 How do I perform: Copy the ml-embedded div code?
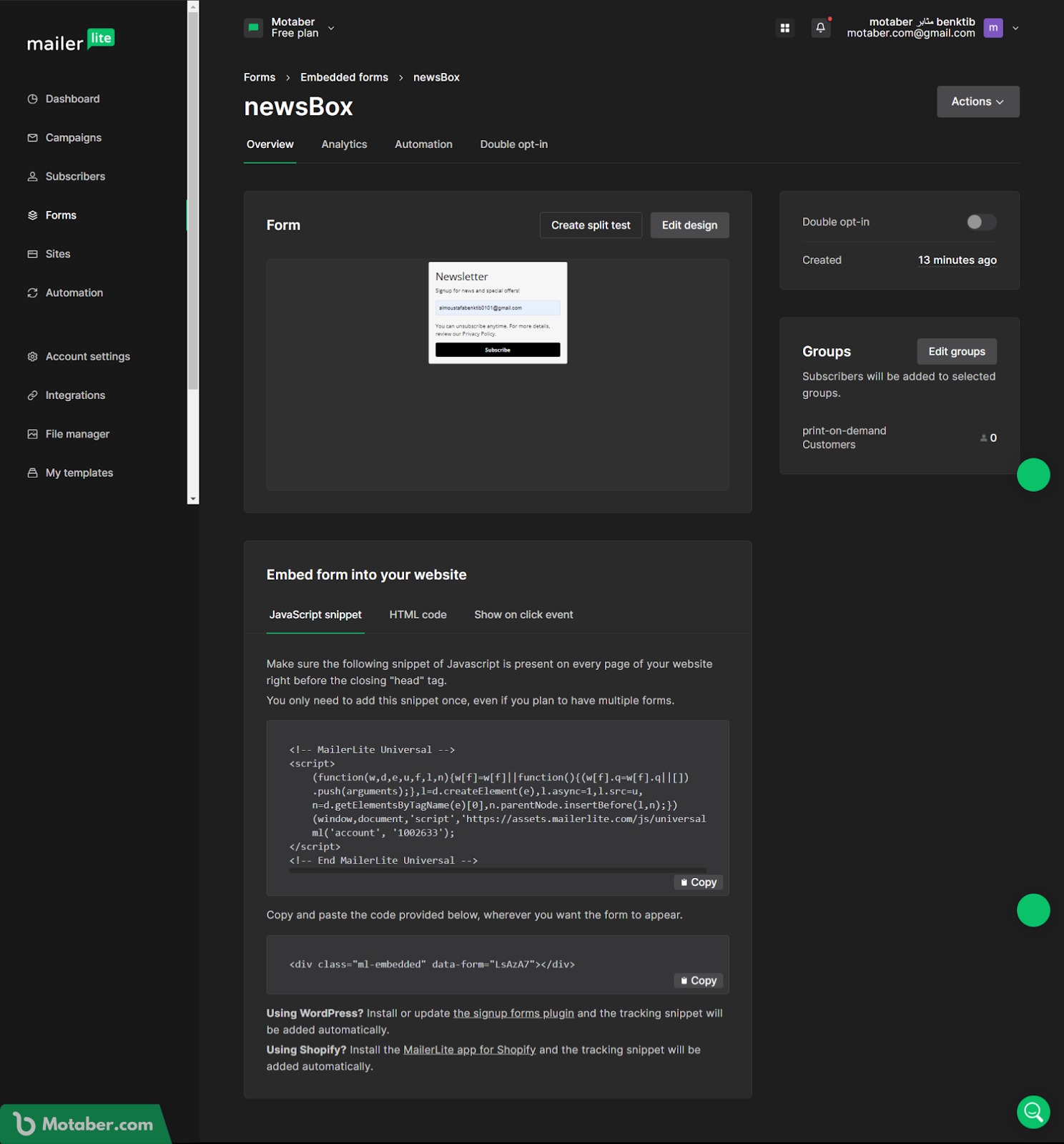pyautogui.click(x=698, y=980)
